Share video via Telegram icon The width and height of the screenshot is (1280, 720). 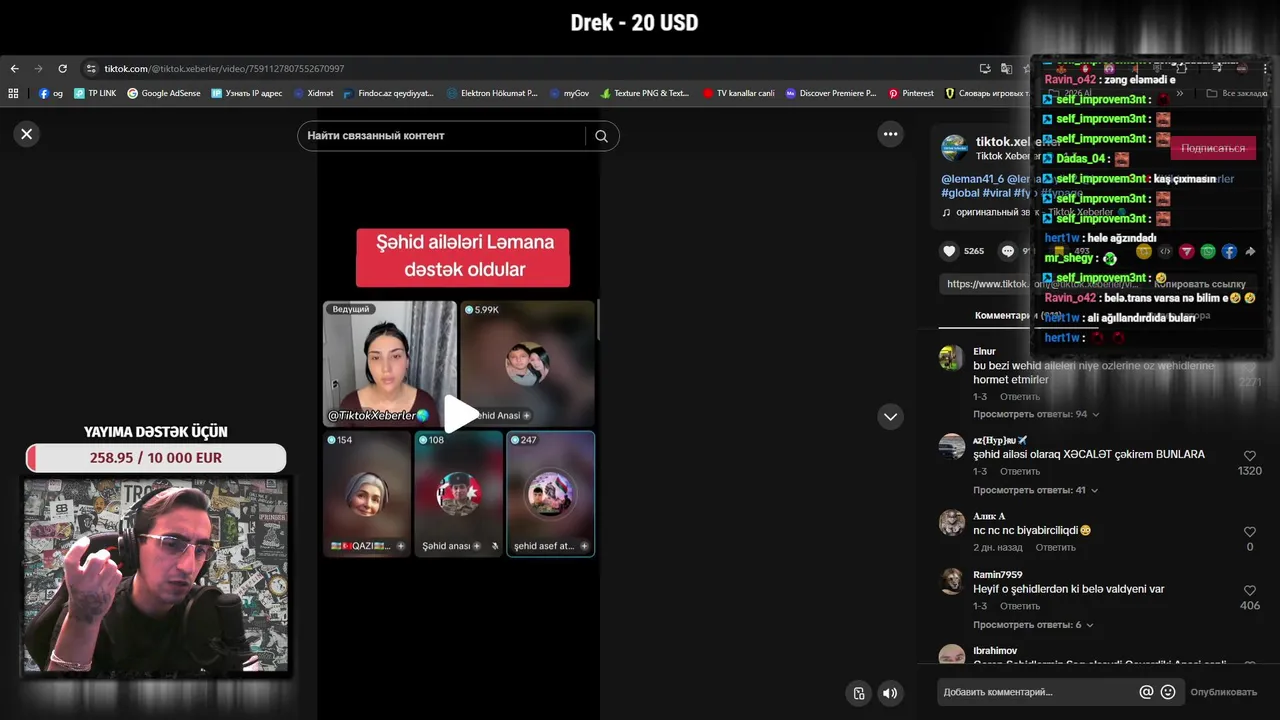coord(1187,251)
